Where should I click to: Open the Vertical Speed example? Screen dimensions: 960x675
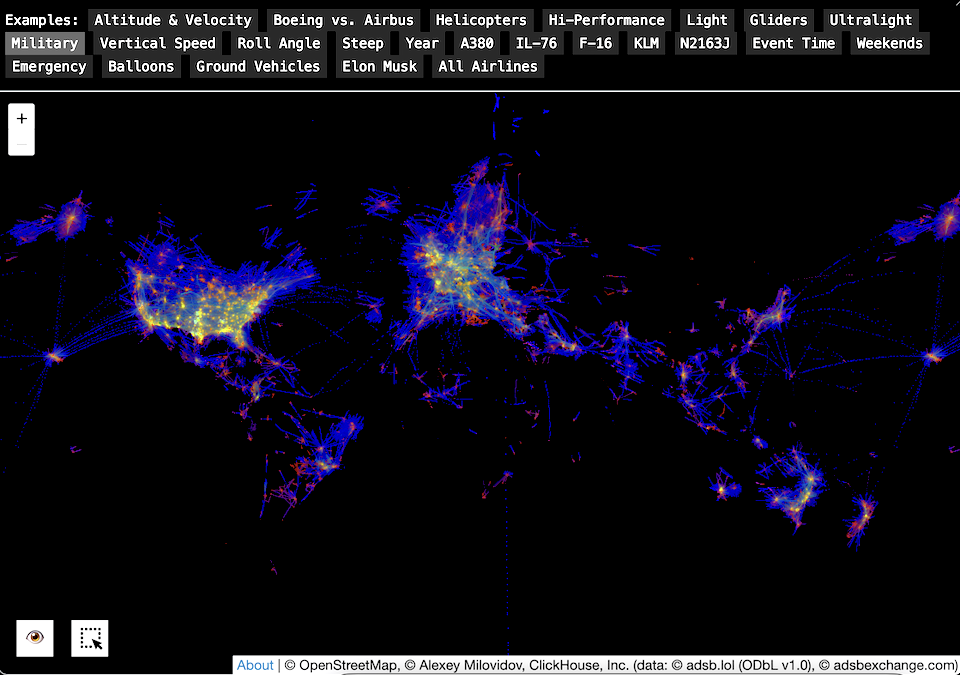click(157, 43)
